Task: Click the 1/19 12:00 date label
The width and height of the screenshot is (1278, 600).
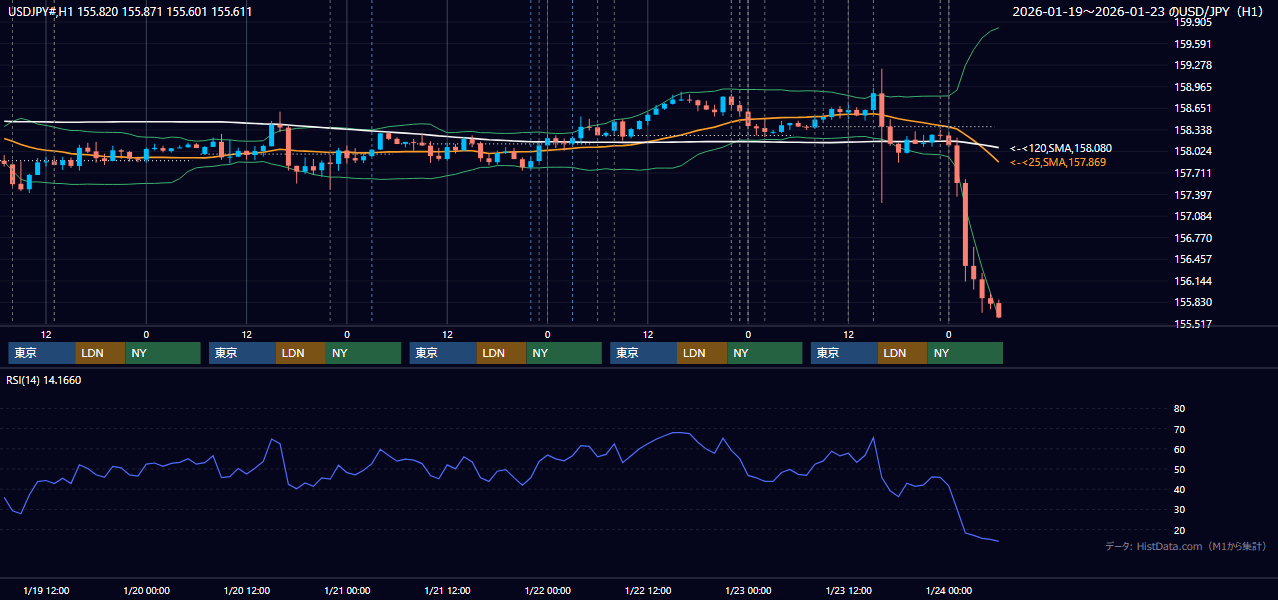Action: pyautogui.click(x=46, y=590)
